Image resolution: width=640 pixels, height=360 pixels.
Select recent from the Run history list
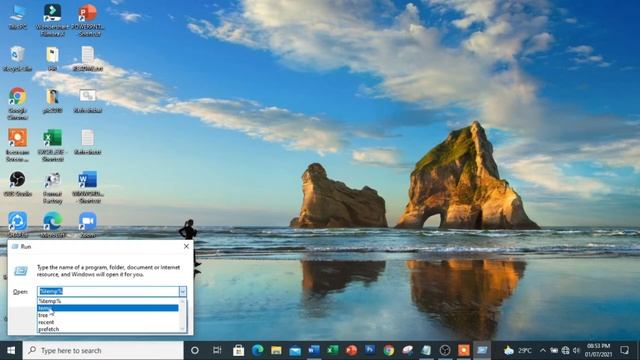pyautogui.click(x=108, y=322)
